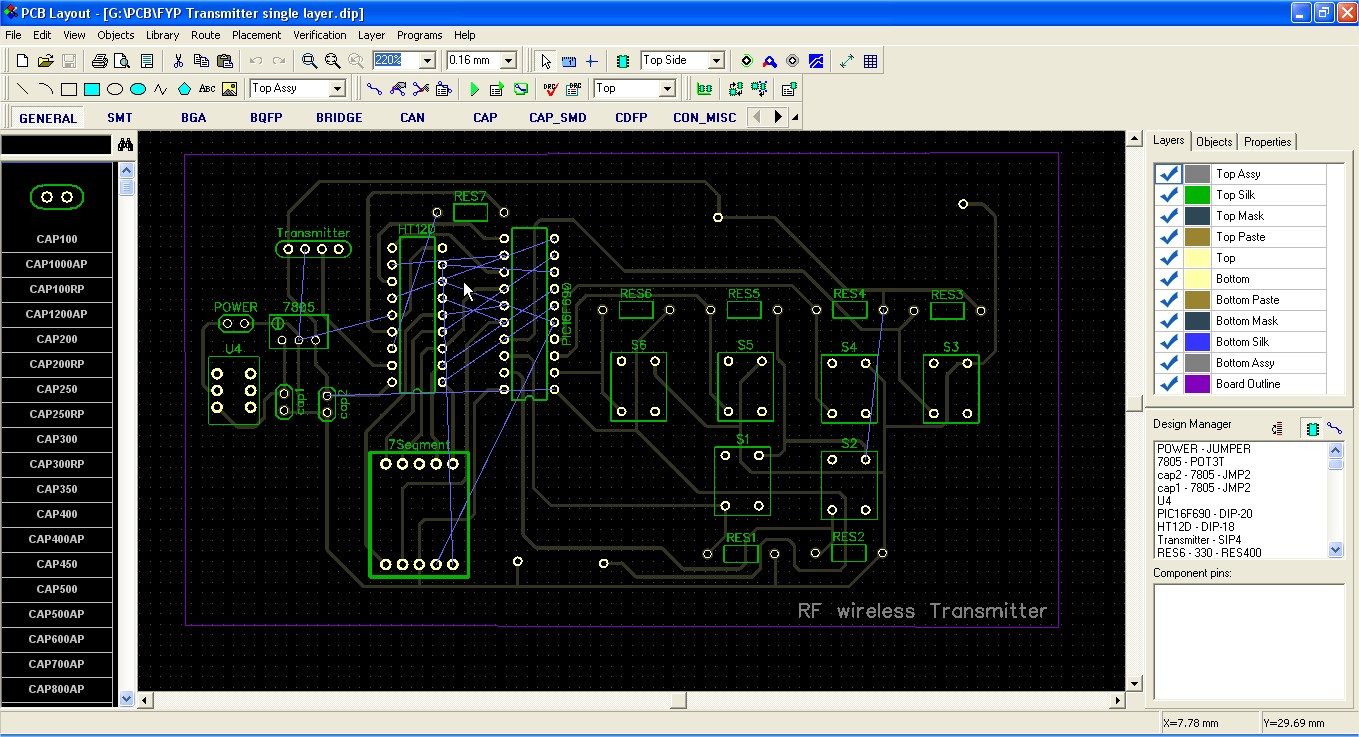
Task: Select the arc drawing tool
Action: click(x=45, y=89)
